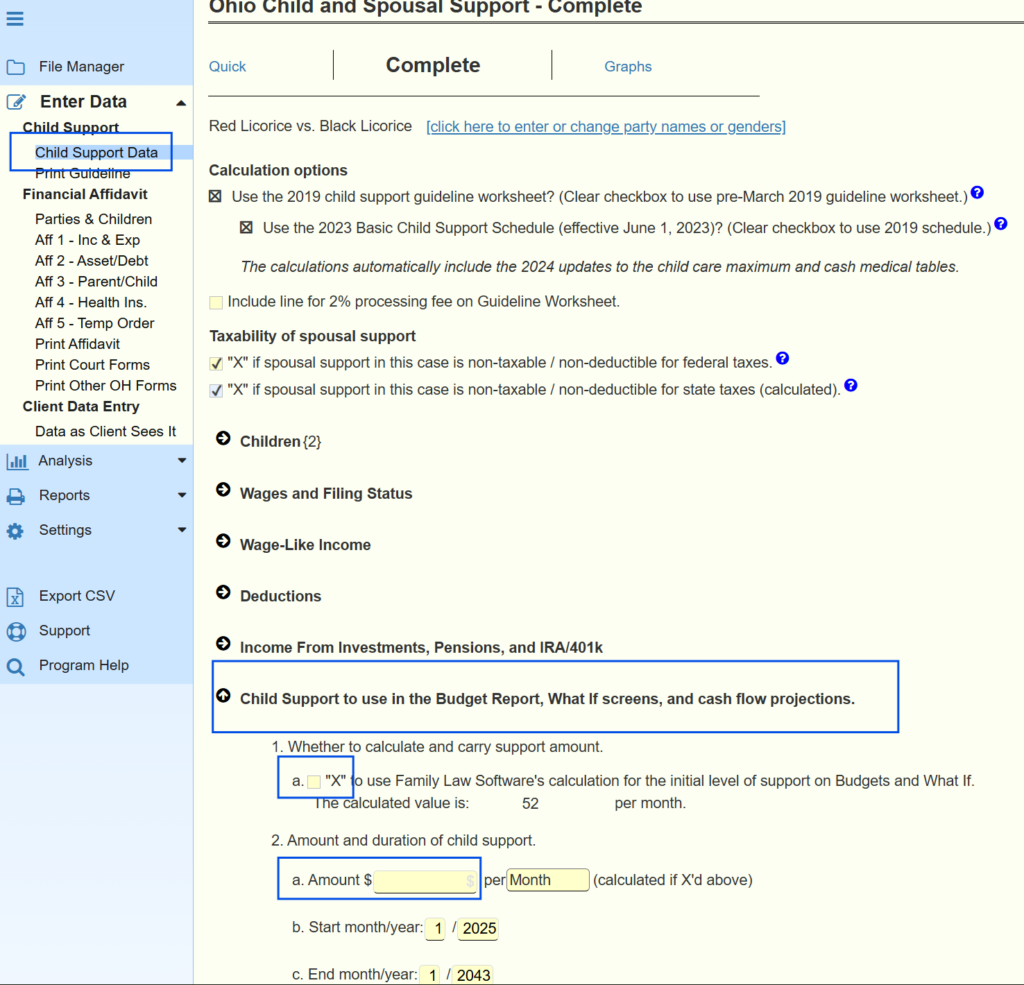The width and height of the screenshot is (1024, 985).
Task: Open Print Guideline in sidebar
Action: tap(82, 173)
